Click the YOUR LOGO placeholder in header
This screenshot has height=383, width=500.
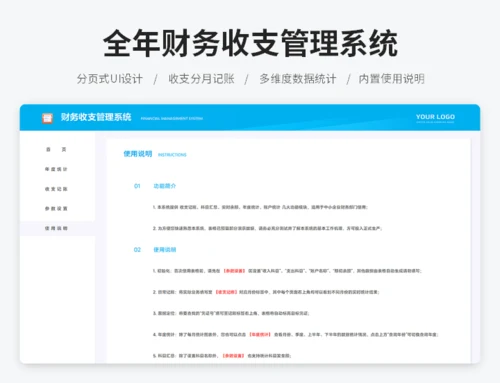(435, 118)
